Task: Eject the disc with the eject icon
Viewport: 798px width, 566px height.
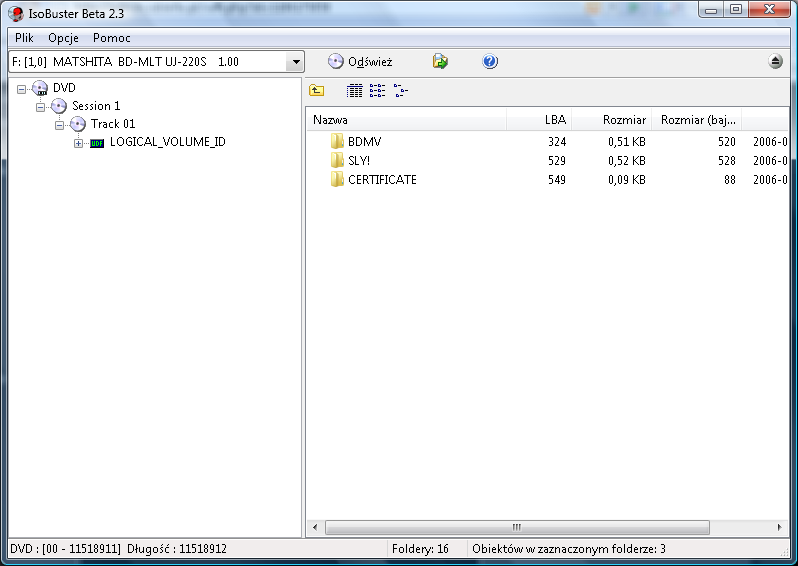Action: coord(775,62)
